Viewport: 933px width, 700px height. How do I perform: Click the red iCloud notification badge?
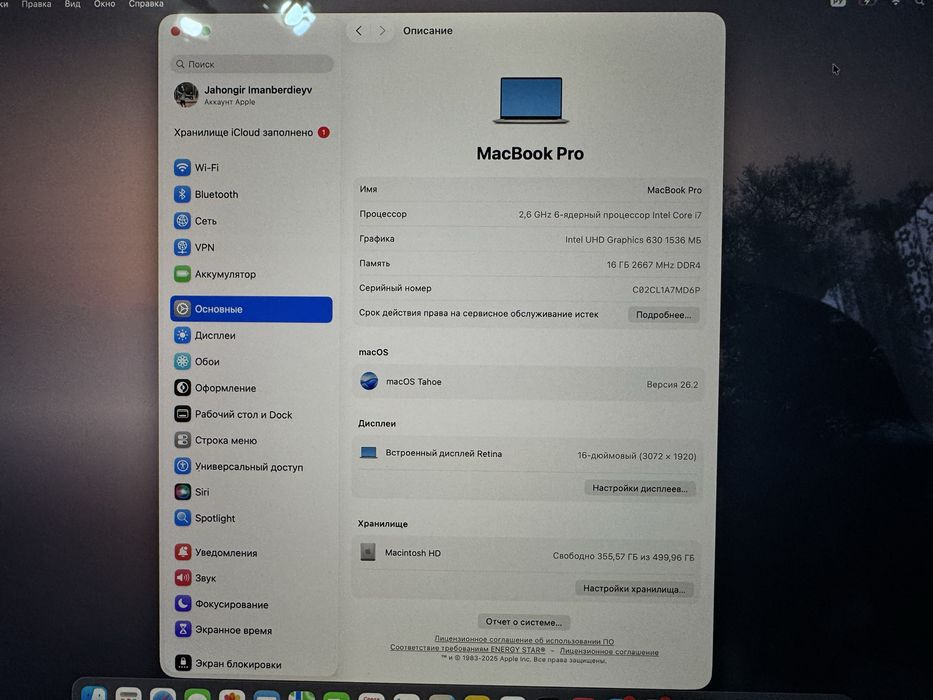pos(324,133)
